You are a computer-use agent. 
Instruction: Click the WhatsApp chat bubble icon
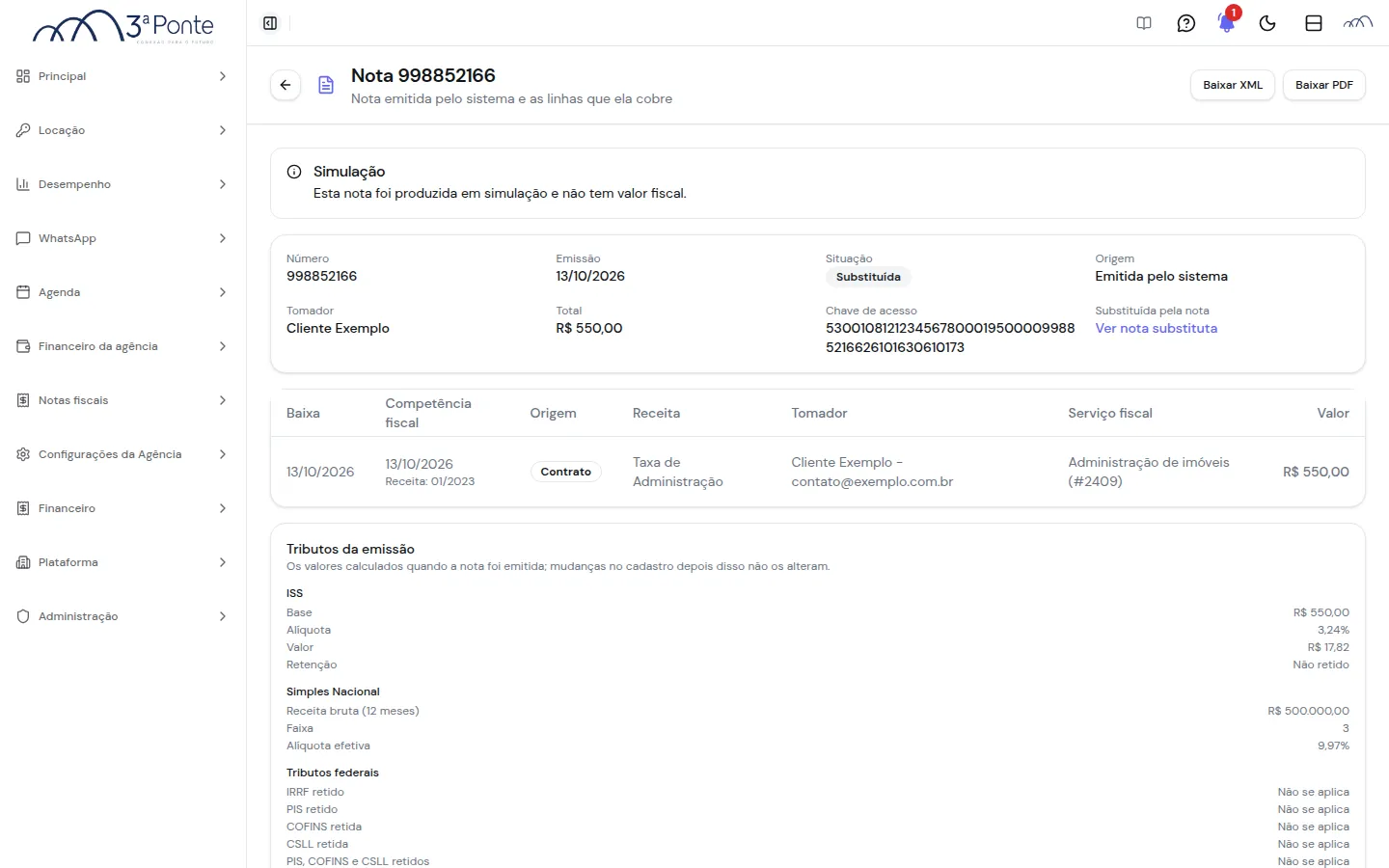click(x=23, y=238)
